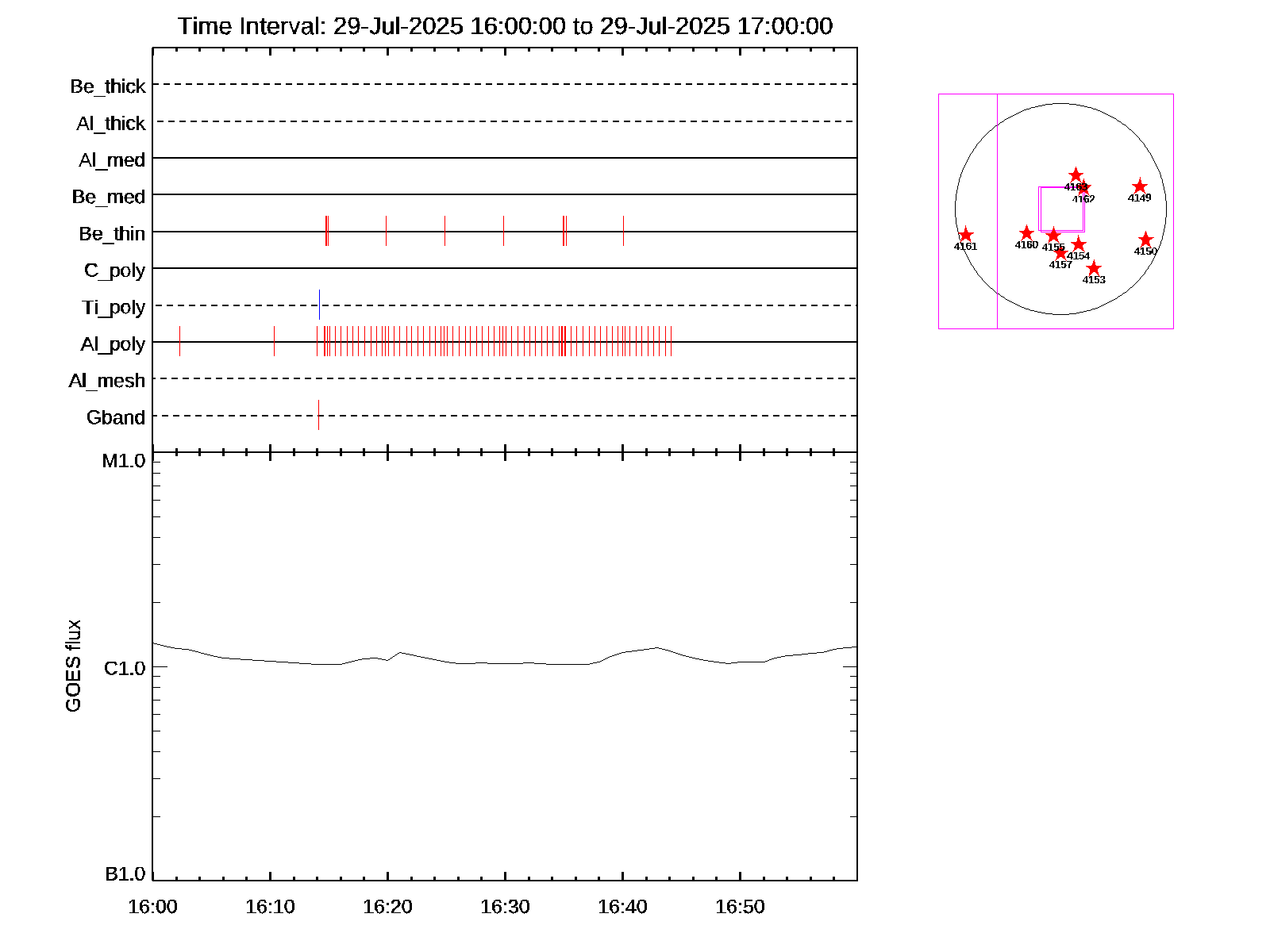The width and height of the screenshot is (1270, 952).
Task: Select the star for region 4153
Action: tap(1094, 268)
